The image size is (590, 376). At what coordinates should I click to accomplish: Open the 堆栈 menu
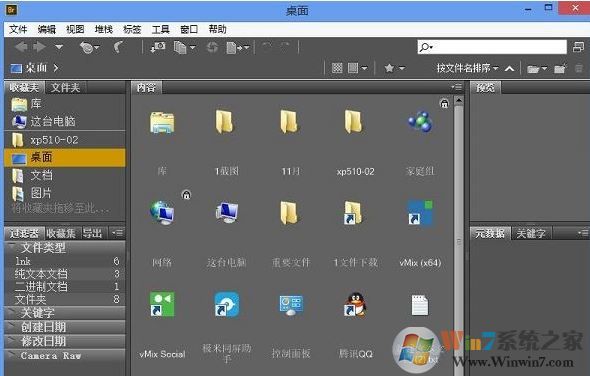click(103, 29)
